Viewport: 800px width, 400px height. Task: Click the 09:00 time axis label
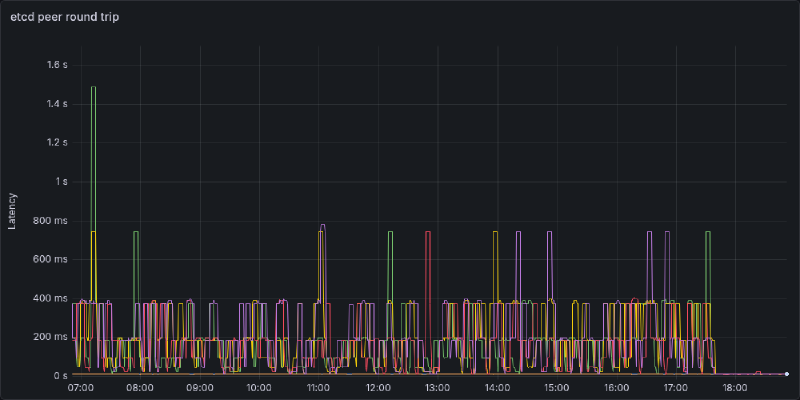tap(200, 388)
